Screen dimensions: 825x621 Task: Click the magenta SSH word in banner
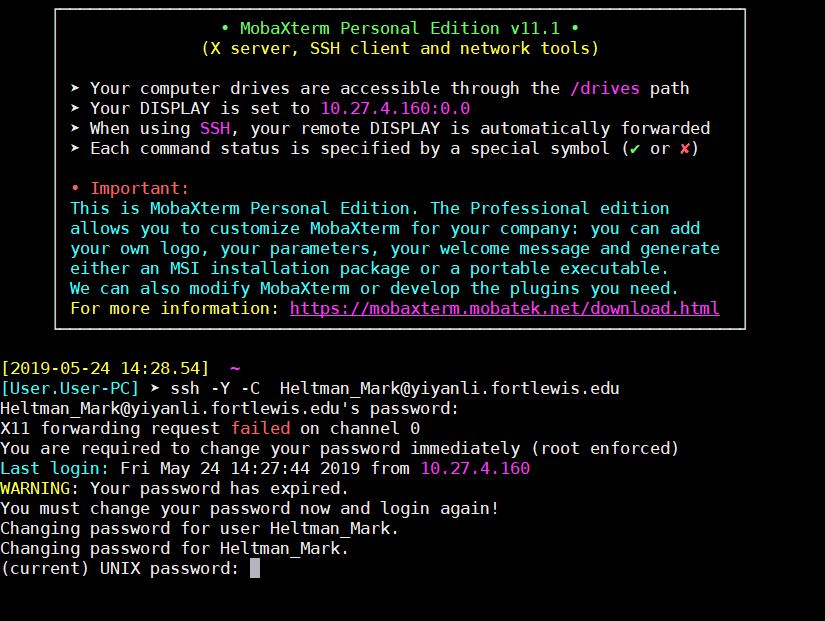[215, 128]
